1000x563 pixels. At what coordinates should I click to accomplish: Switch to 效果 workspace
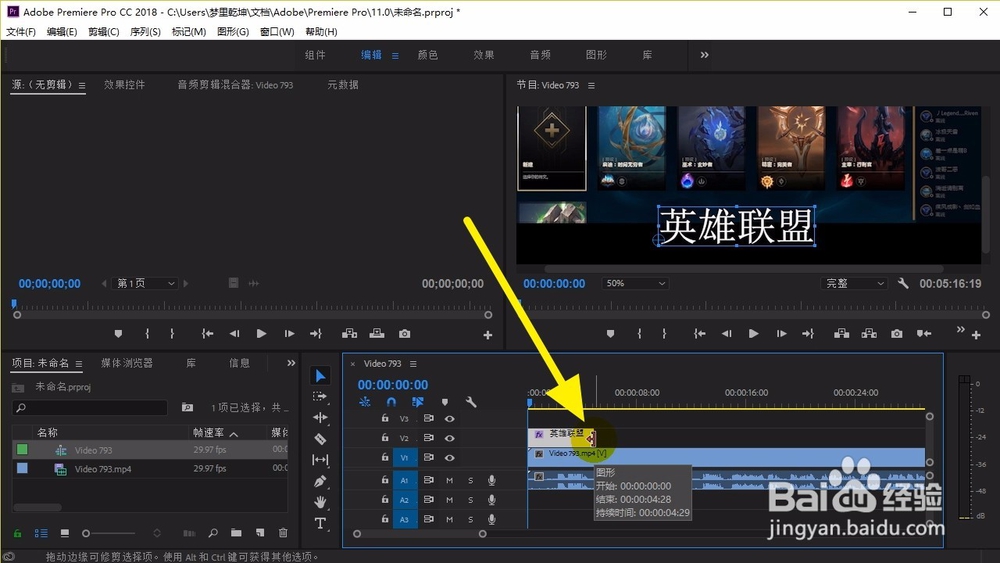(x=483, y=55)
